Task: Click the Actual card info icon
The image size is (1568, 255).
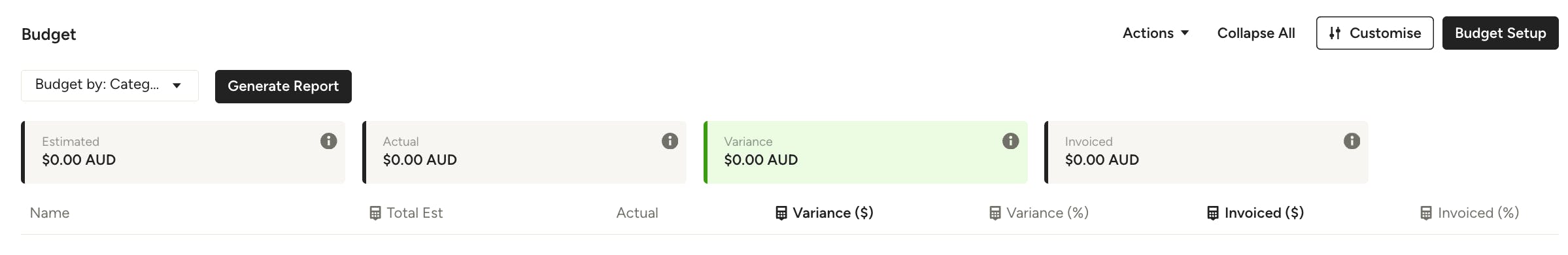Action: point(670,141)
